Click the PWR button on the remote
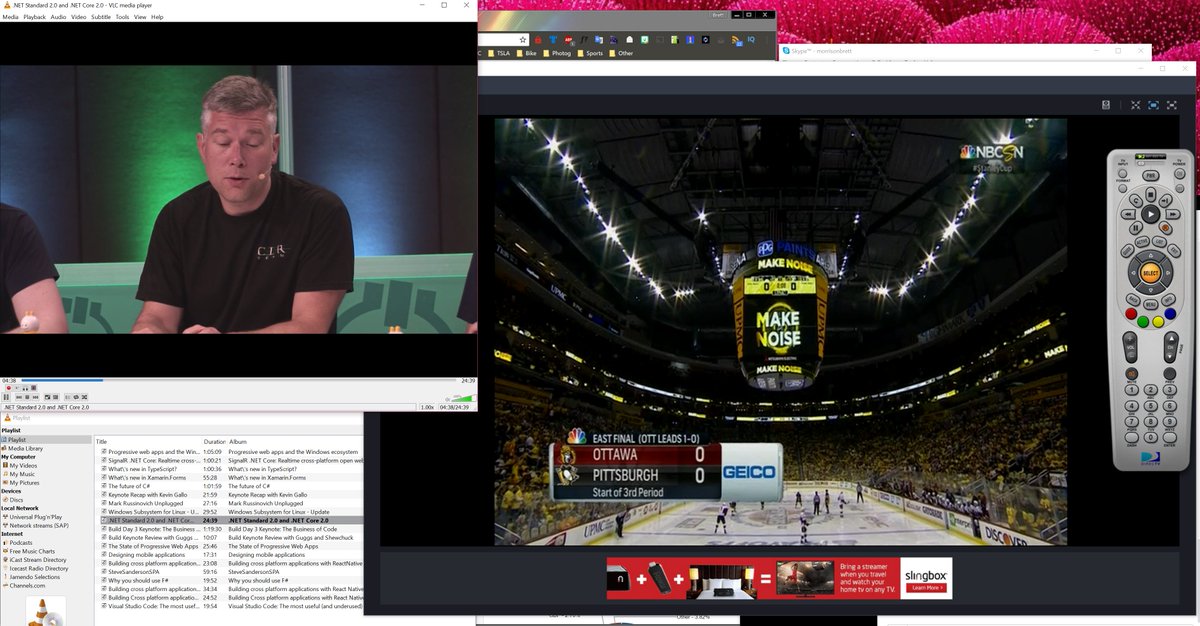Image resolution: width=1200 pixels, height=626 pixels. 1150,176
